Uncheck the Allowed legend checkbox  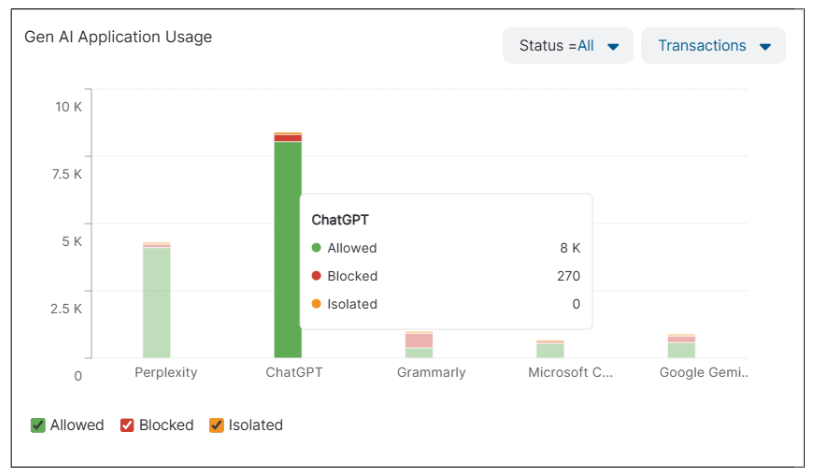pos(39,425)
